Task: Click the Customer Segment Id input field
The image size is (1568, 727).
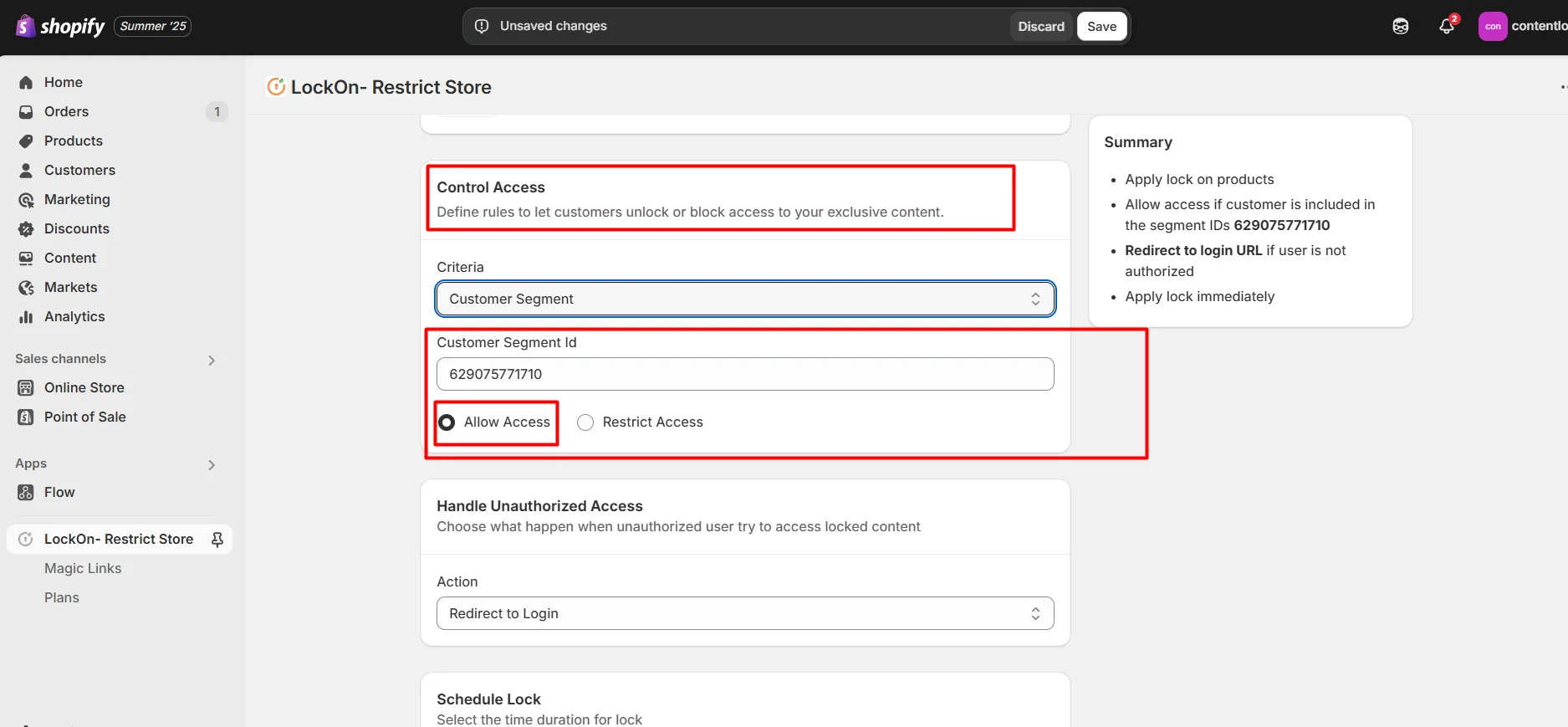Action: point(745,374)
